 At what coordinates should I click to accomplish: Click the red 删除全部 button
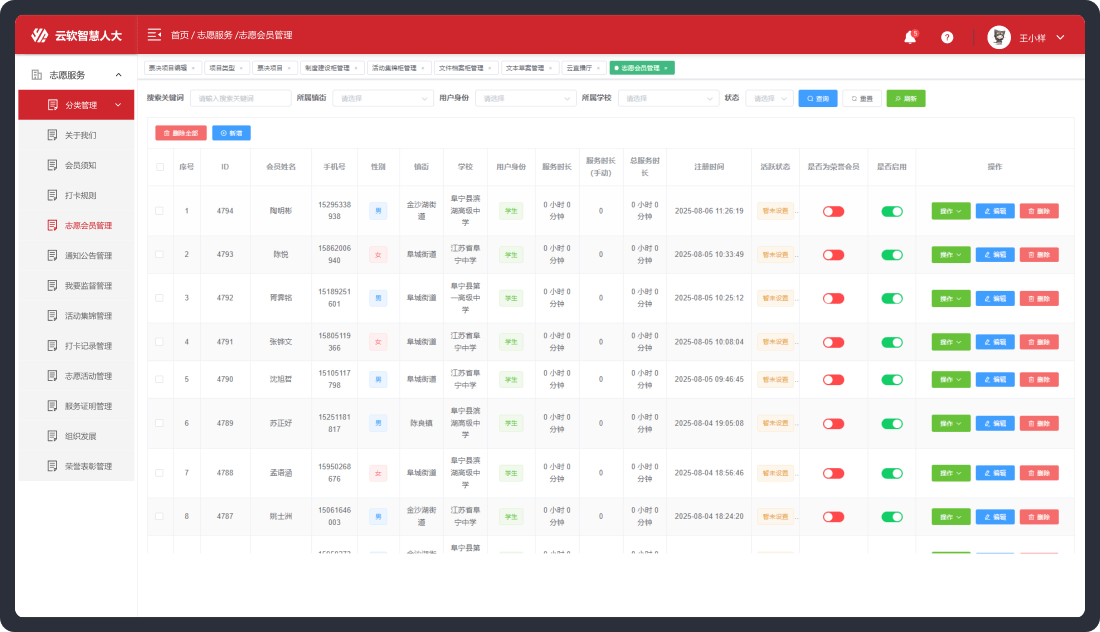(x=181, y=133)
